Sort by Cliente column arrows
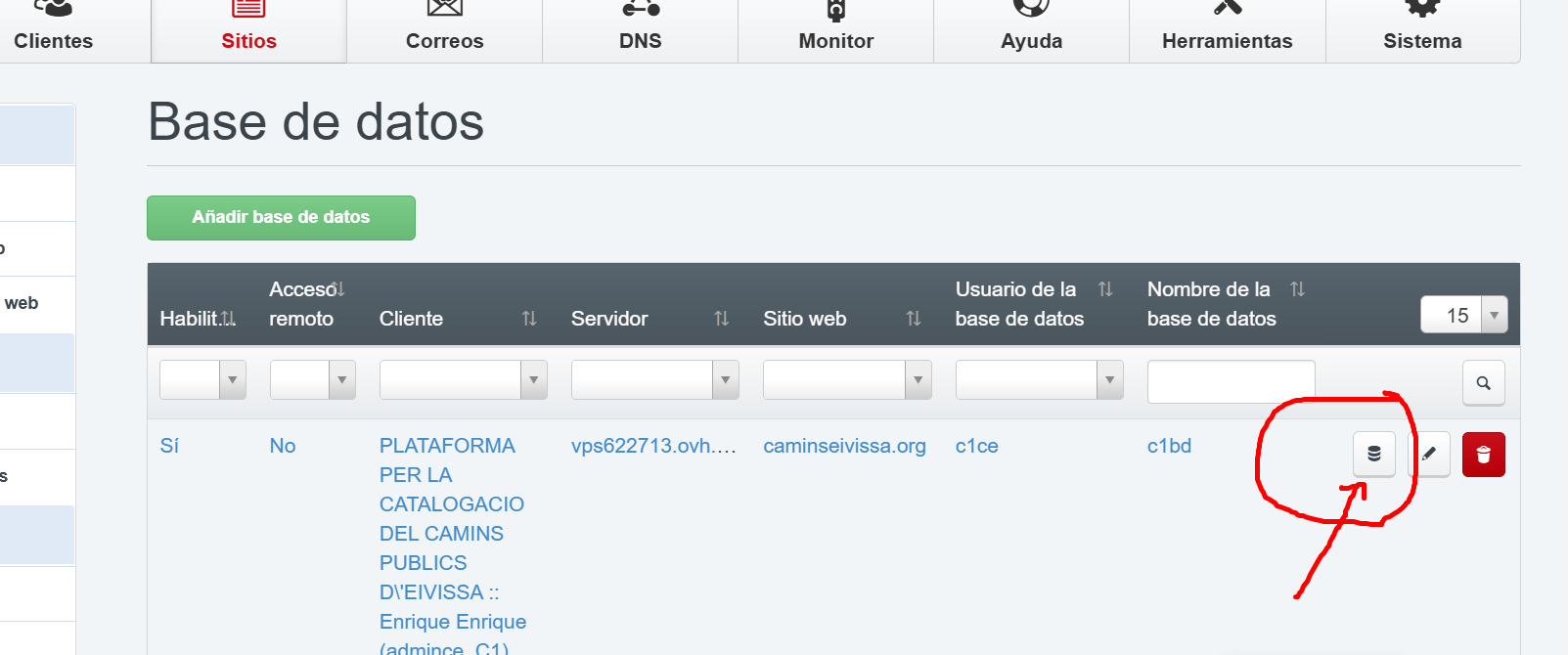 point(529,319)
